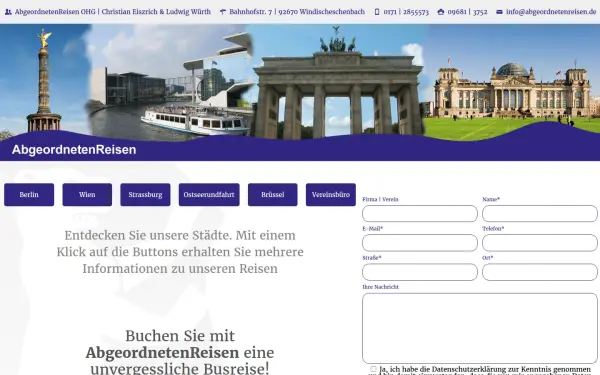Click the Victory Column banner image
Screen dimensions: 600x375
pos(44,80)
